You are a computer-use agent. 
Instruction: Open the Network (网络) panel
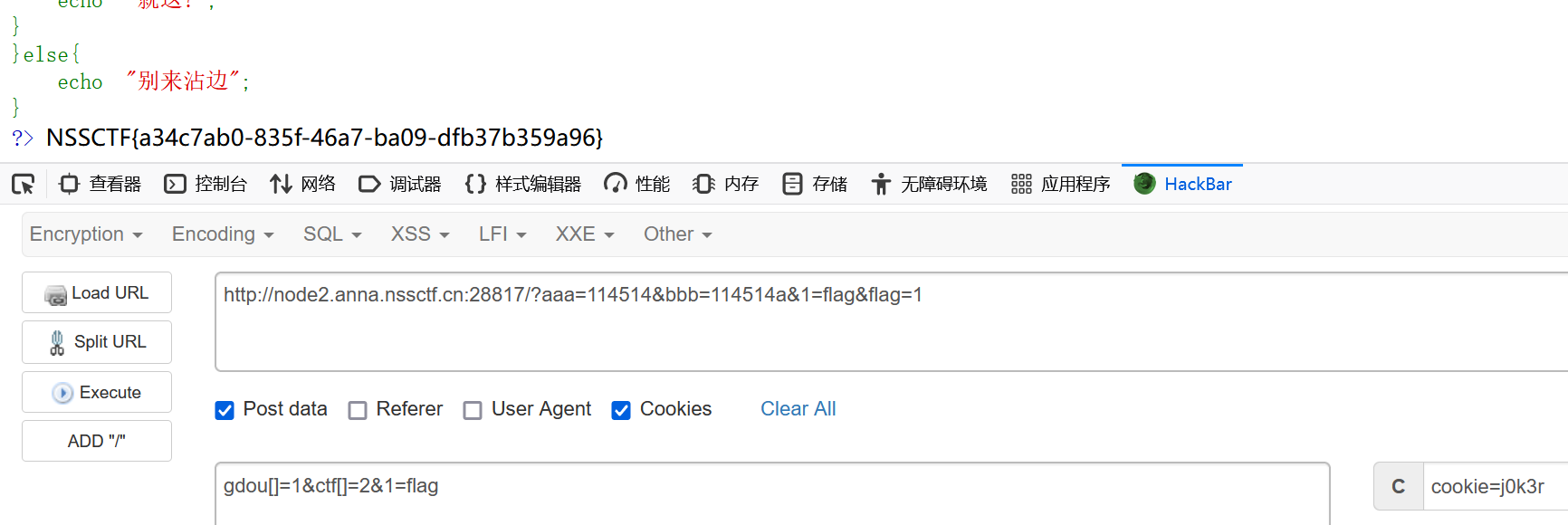click(x=302, y=185)
